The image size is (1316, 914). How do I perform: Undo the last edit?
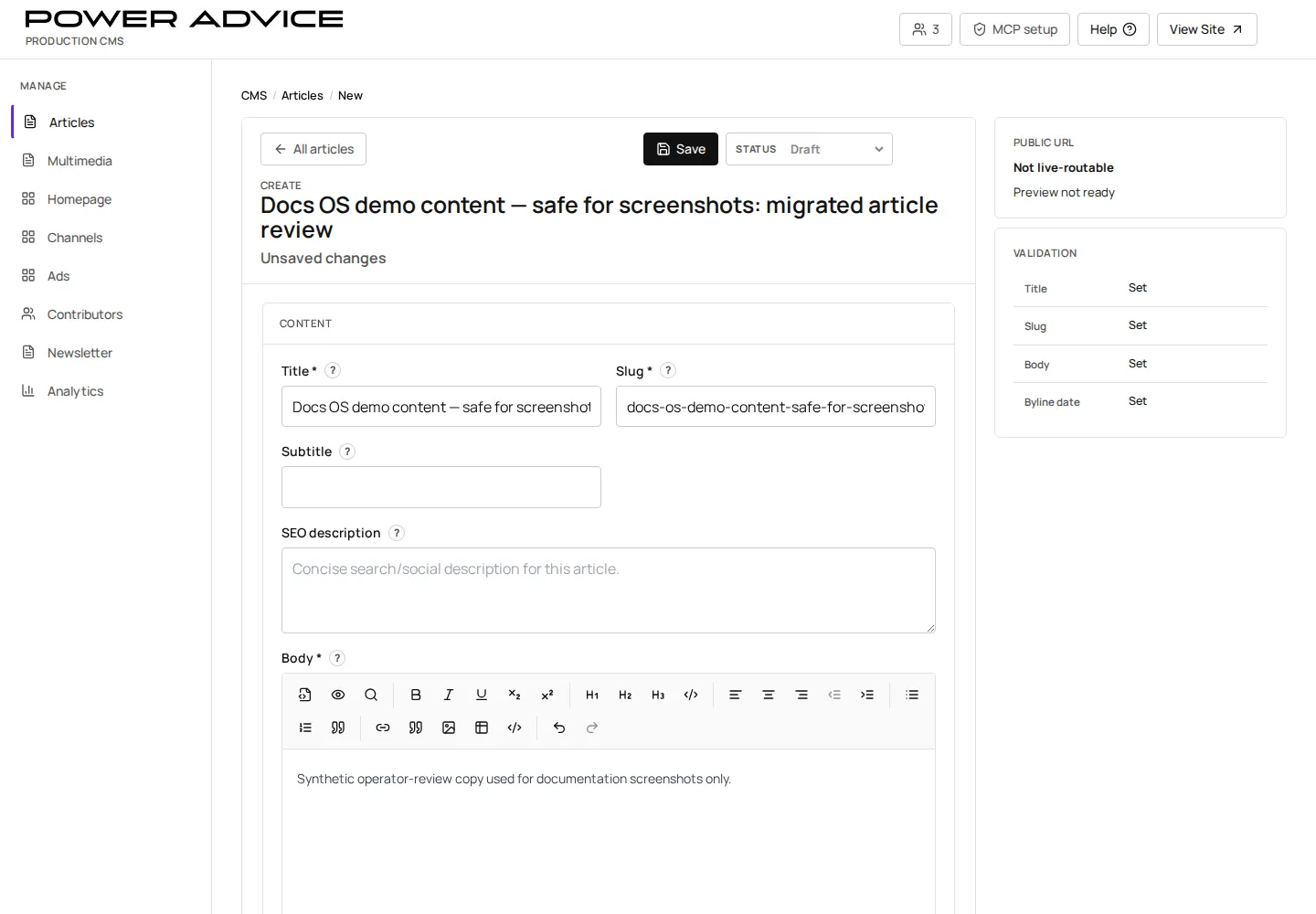559,728
